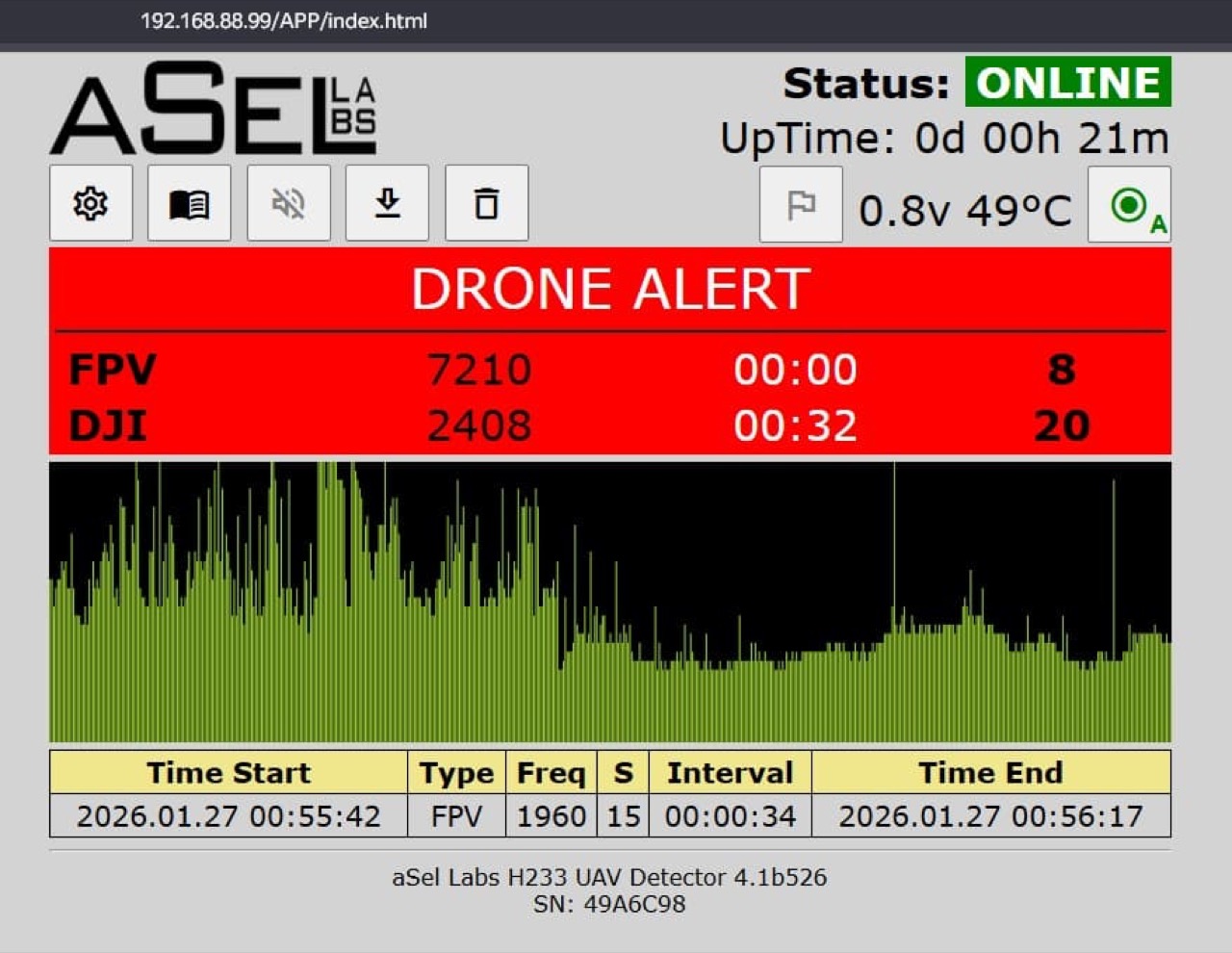Viewport: 1232px width, 953px height.
Task: Select the FPV 7210 alert row
Action: tap(610, 370)
